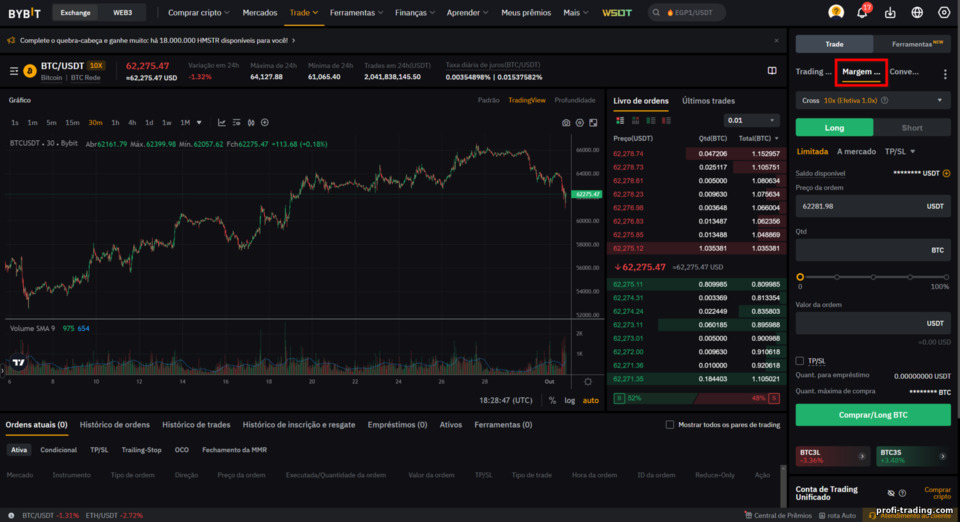Open the profile avatar menu
The height and width of the screenshot is (522, 960).
[x=836, y=12]
